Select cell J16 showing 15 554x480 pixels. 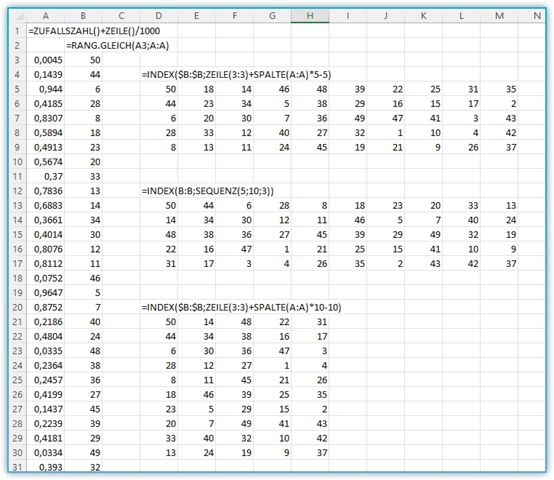point(385,249)
